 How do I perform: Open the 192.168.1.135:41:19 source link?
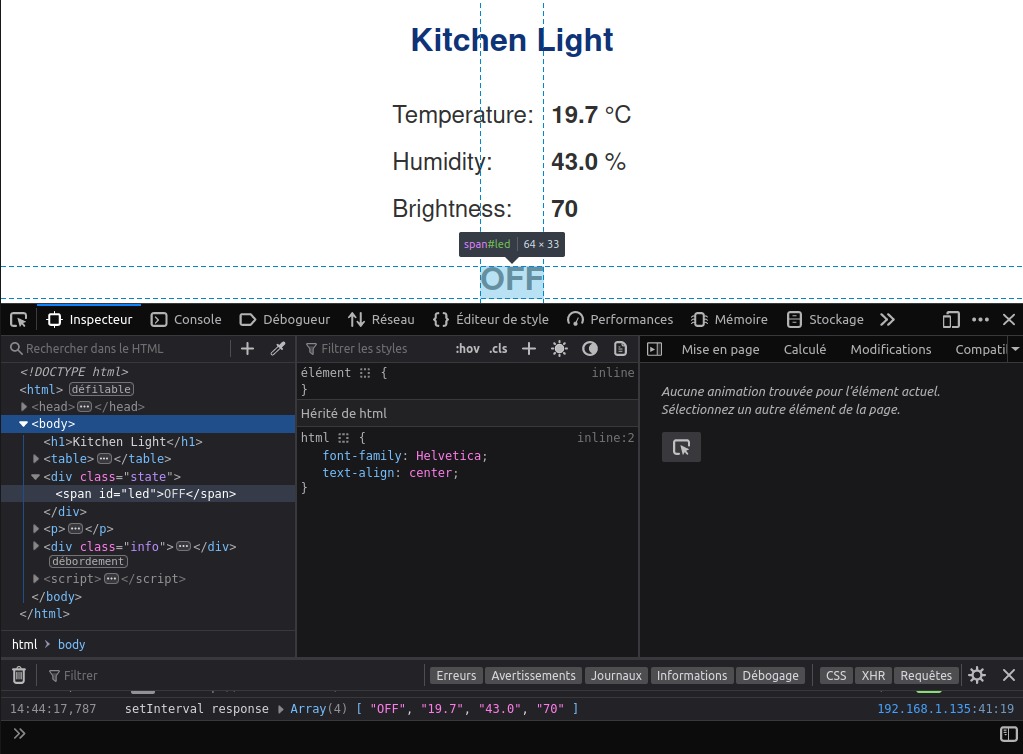pyautogui.click(x=945, y=709)
